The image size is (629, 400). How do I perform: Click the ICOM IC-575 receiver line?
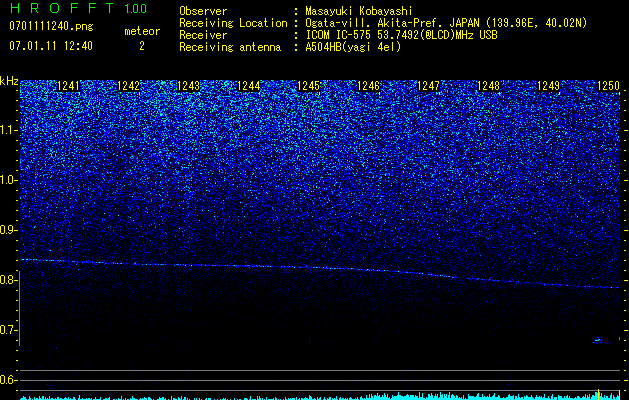click(x=401, y=35)
